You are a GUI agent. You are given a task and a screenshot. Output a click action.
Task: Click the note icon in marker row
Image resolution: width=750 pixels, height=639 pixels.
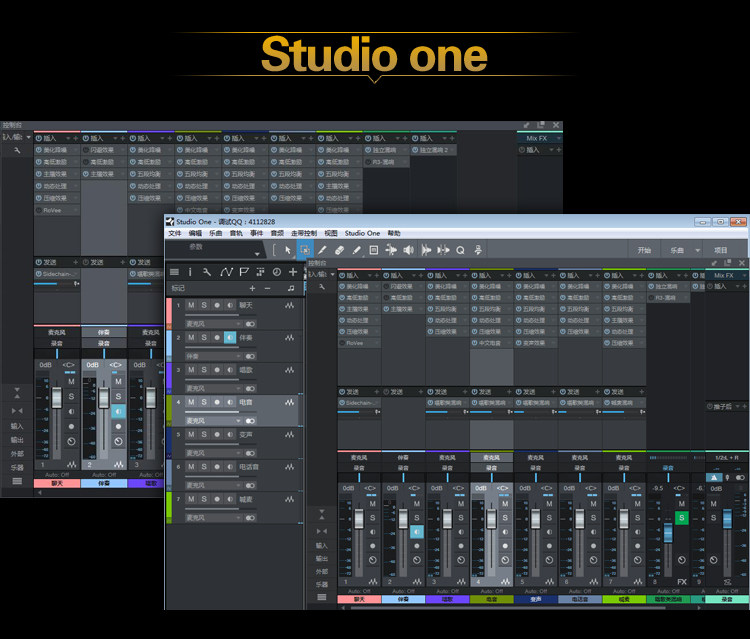click(x=291, y=288)
